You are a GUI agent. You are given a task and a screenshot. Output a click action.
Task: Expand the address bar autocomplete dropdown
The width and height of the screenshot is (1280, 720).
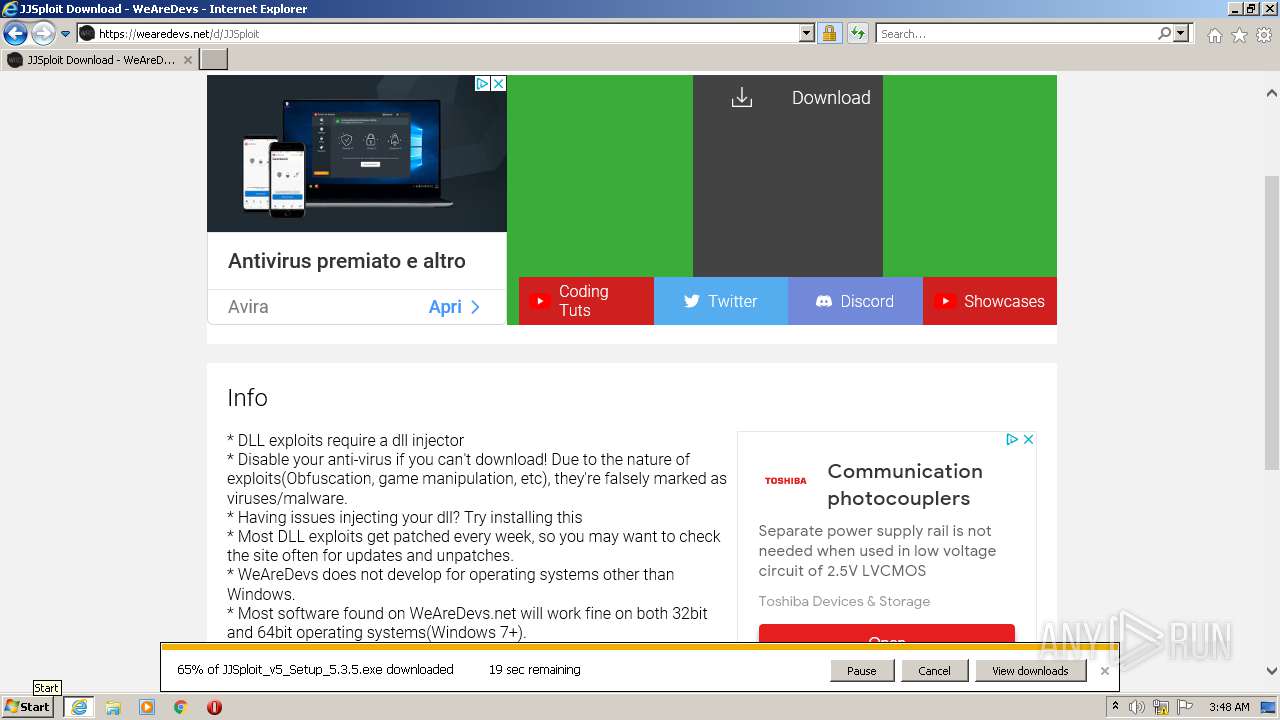(807, 33)
